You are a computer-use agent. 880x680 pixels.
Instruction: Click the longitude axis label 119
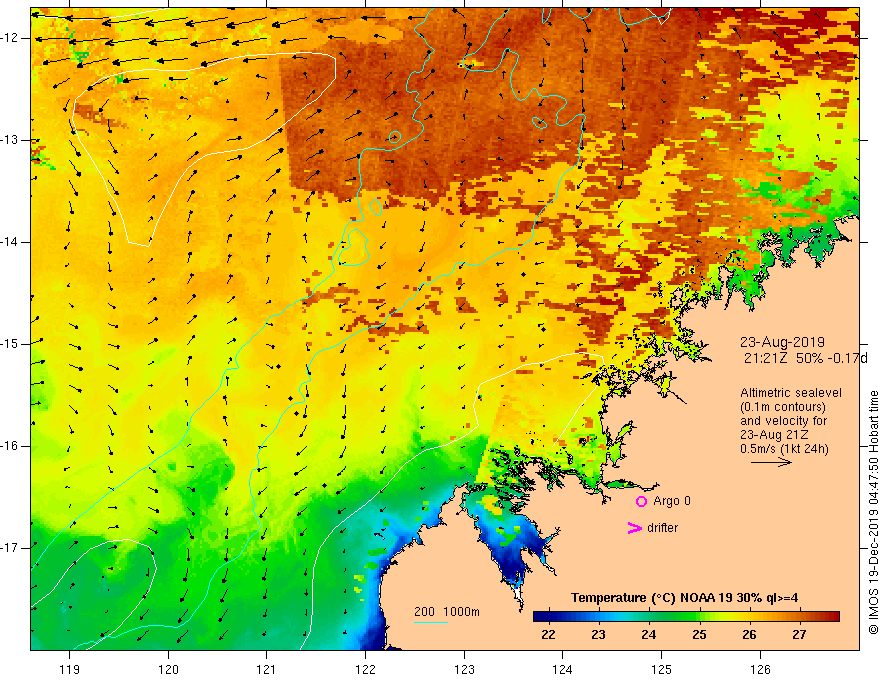point(70,669)
